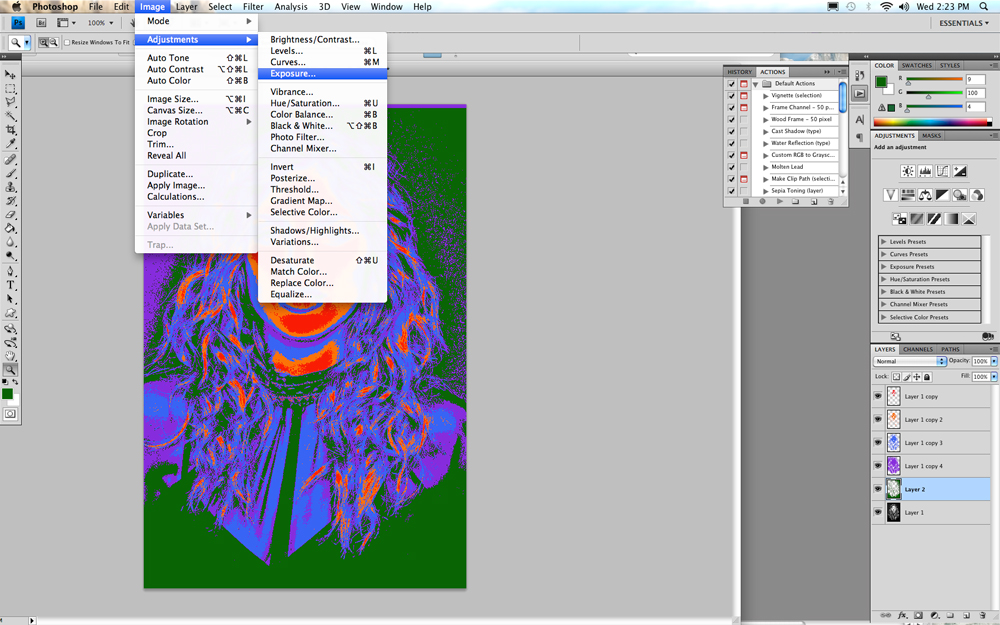Open the Filter menu
This screenshot has width=1000, height=625.
tap(253, 6)
